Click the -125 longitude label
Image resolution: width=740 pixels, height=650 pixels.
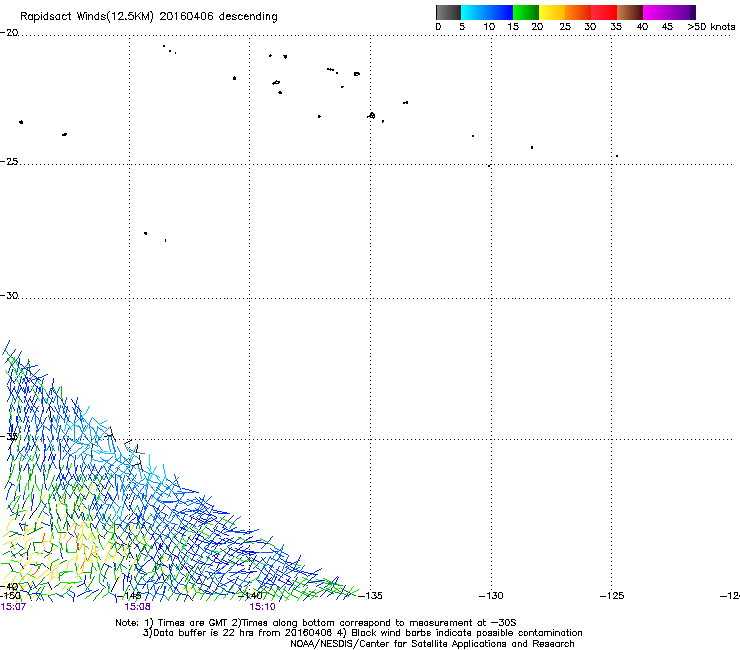point(612,596)
